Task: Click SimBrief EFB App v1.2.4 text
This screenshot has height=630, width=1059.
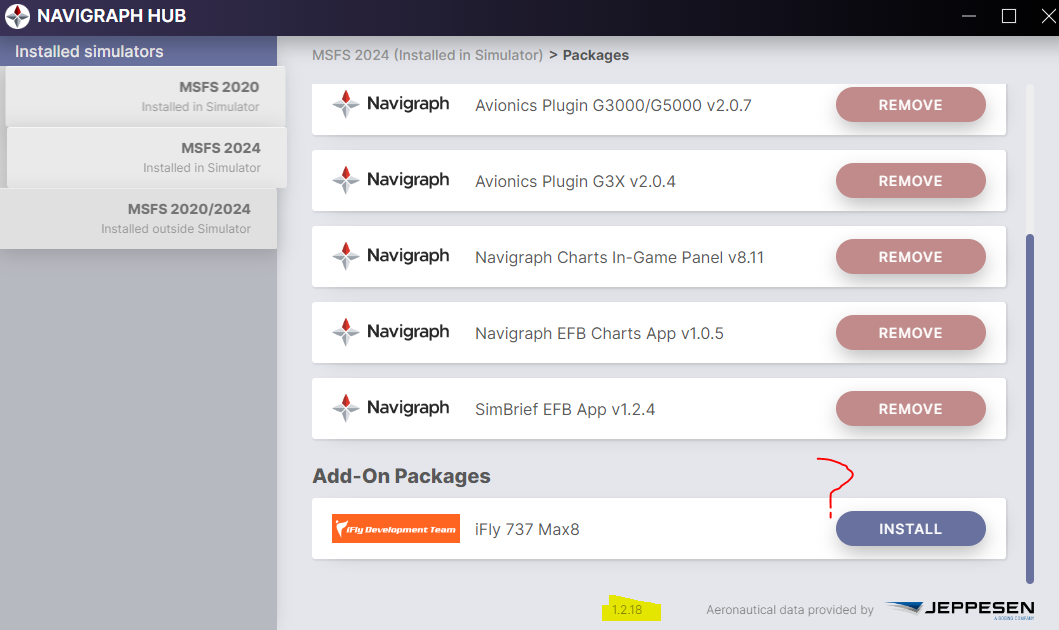Action: click(565, 409)
